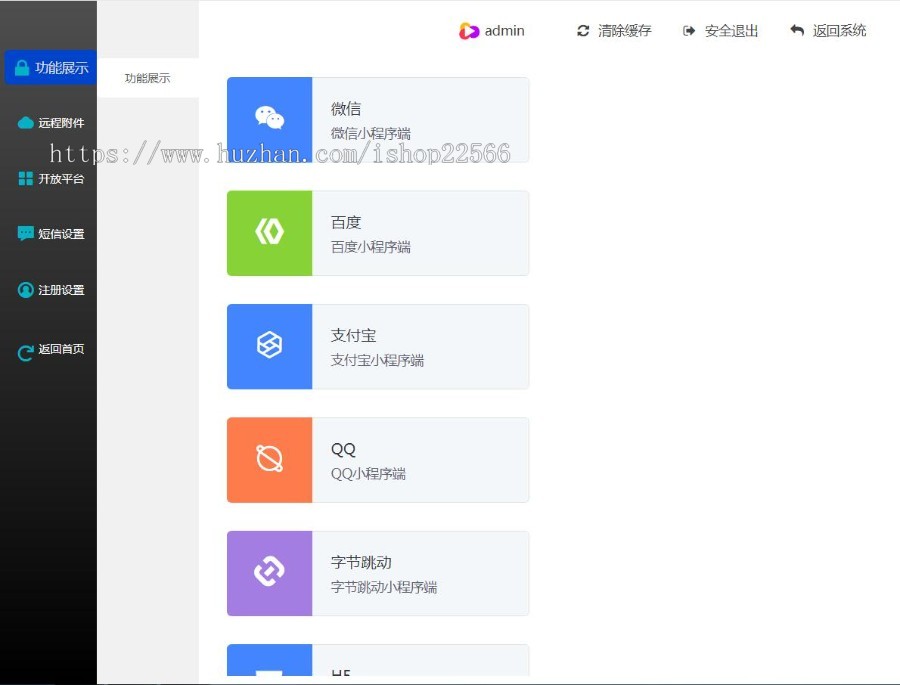Screen dimensions: 900x685
Task: Click the exit icon beside 安全退出
Action: (689, 31)
